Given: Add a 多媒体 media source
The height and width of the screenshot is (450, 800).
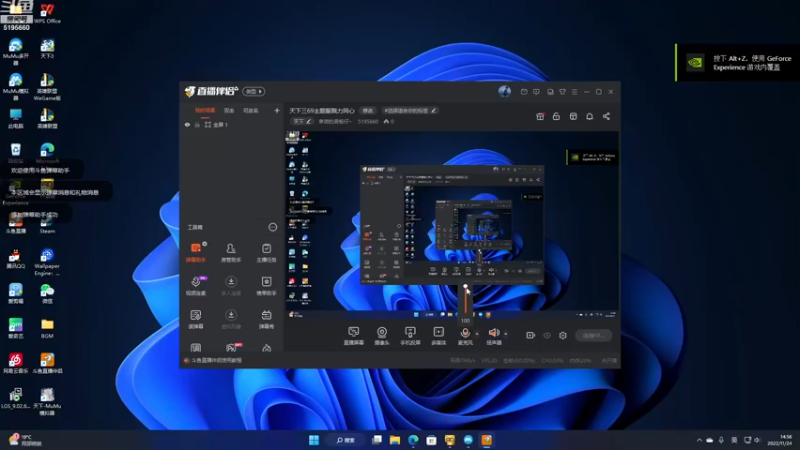Looking at the screenshot, I should (438, 336).
